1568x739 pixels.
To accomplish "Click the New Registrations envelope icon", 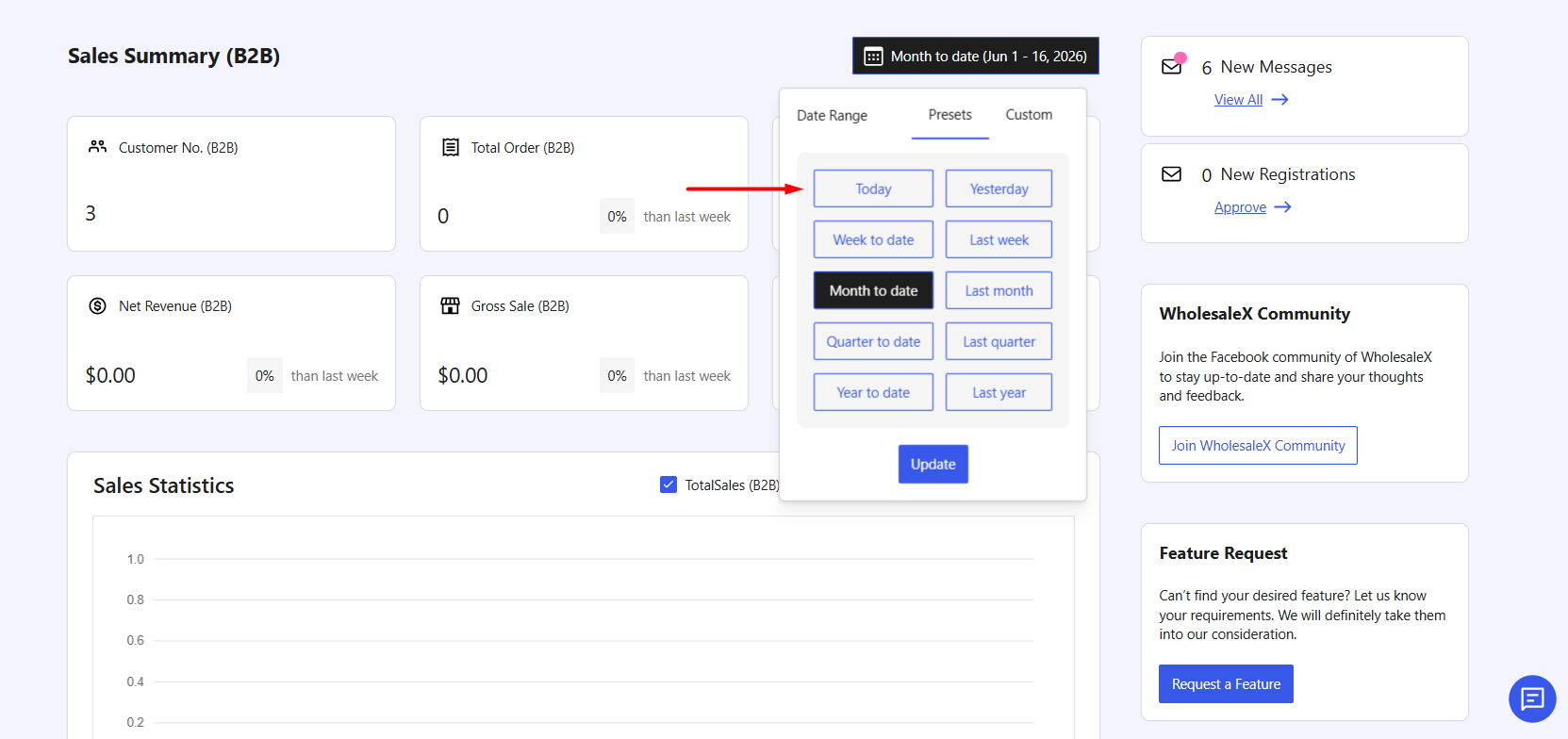I will coord(1172,174).
